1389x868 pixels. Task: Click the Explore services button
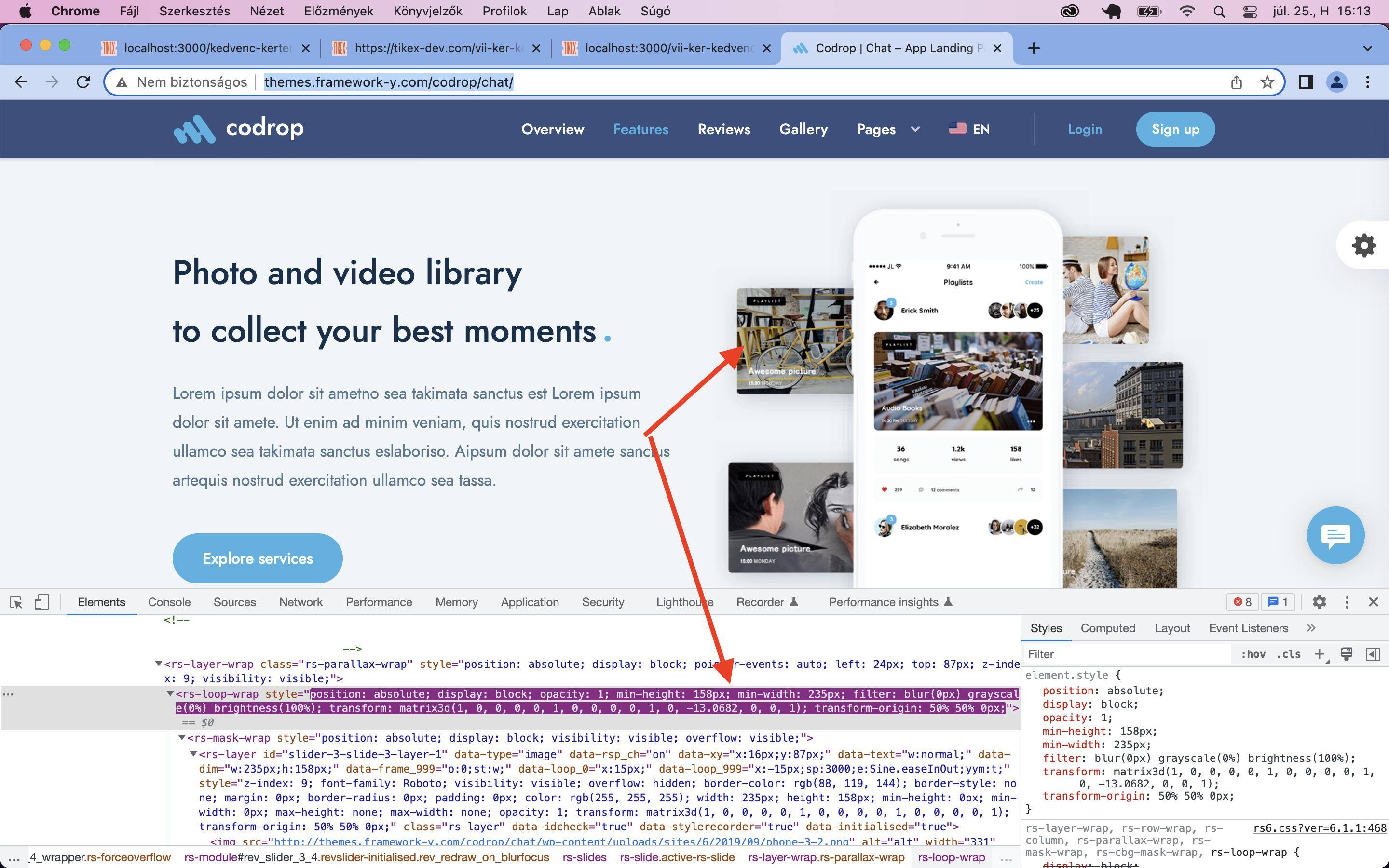(258, 558)
